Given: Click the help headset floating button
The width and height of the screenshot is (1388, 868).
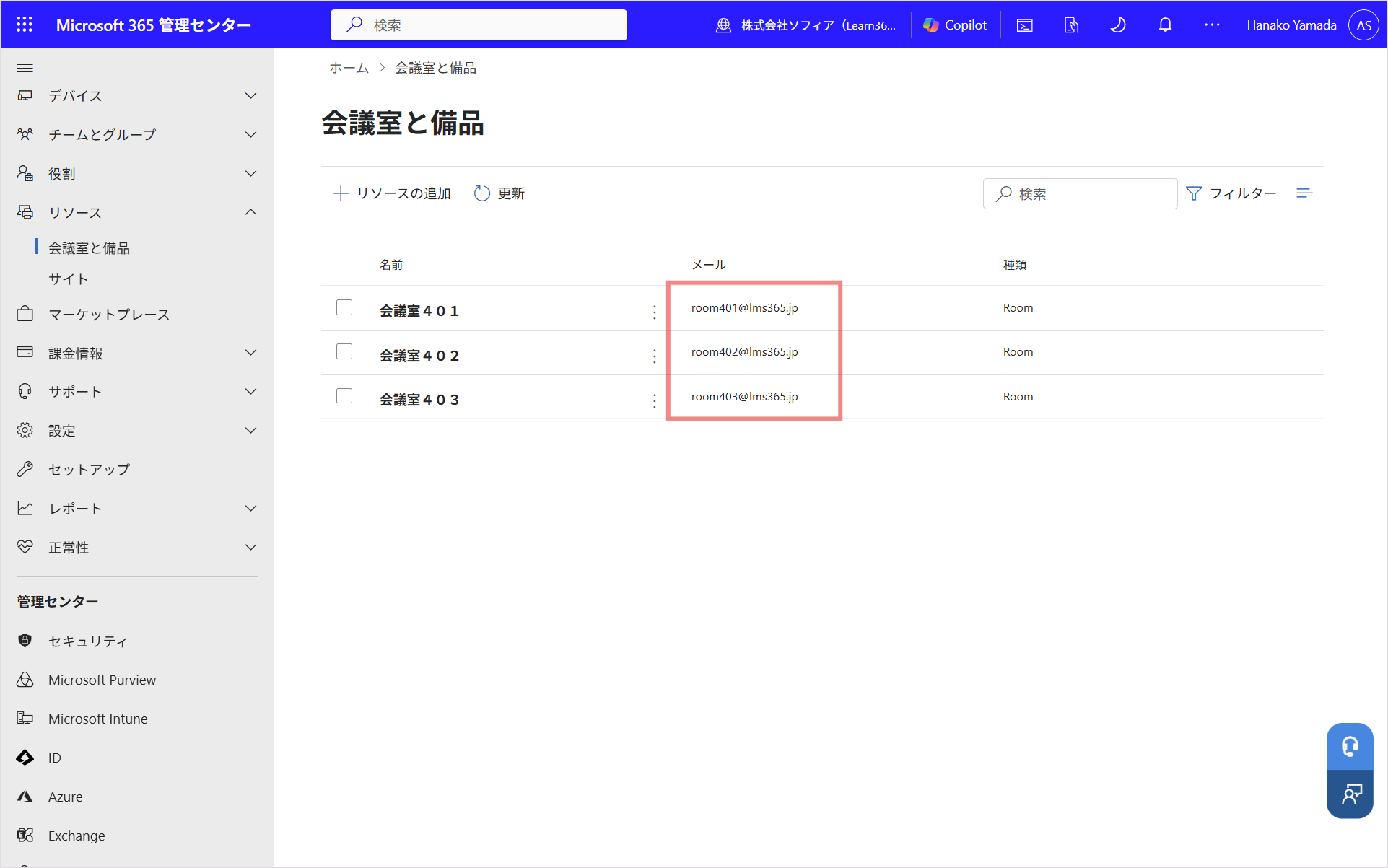Looking at the screenshot, I should (x=1350, y=746).
